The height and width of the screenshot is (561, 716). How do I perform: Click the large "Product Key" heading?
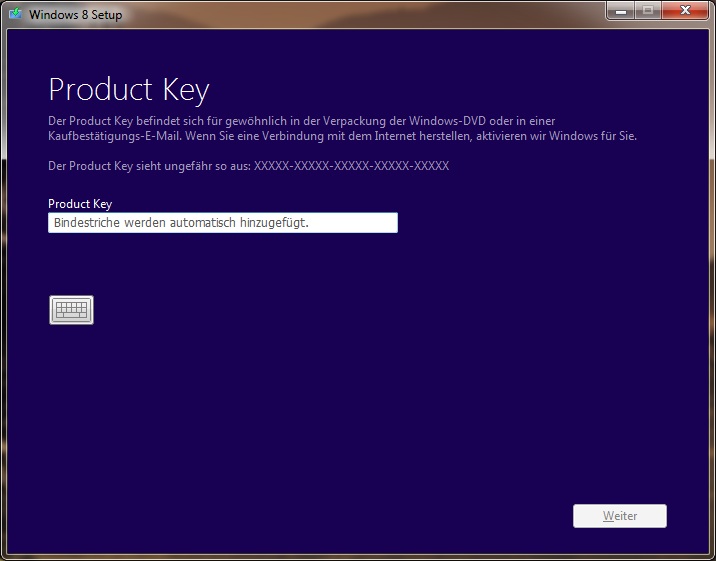click(x=128, y=90)
